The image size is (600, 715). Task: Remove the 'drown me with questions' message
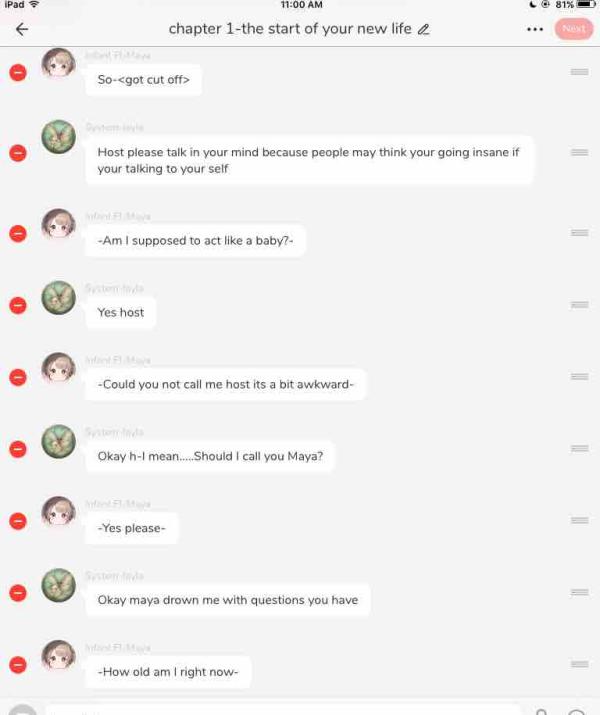click(x=18, y=593)
